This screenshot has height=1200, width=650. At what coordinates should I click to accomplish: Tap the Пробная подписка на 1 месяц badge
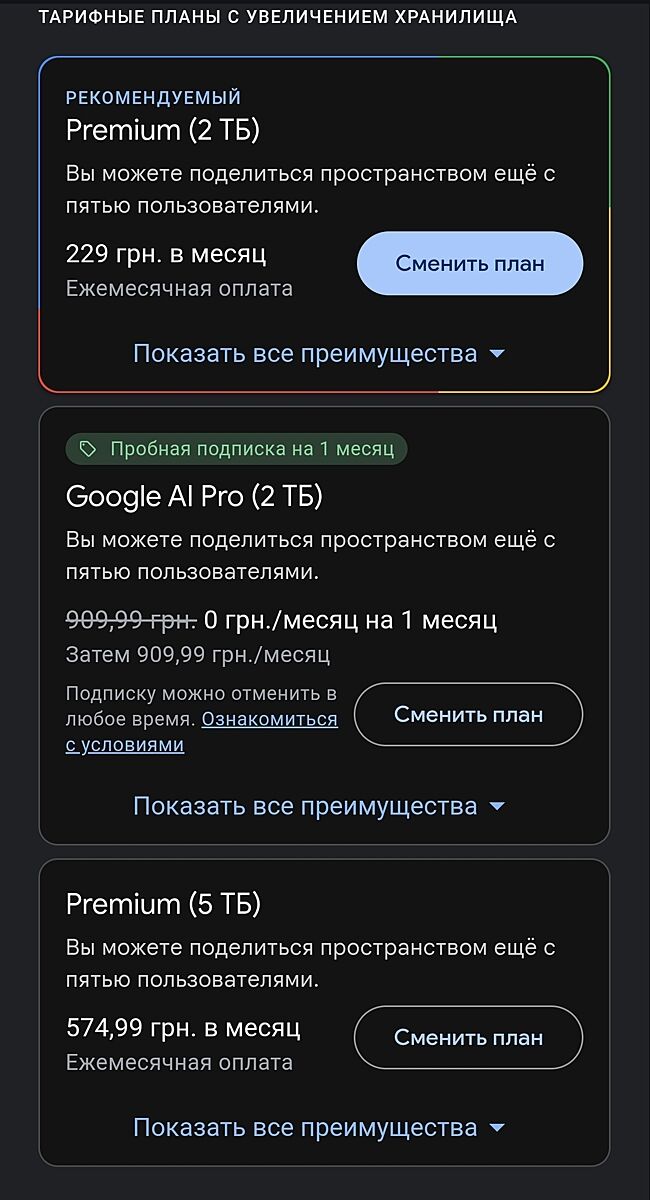(x=237, y=449)
